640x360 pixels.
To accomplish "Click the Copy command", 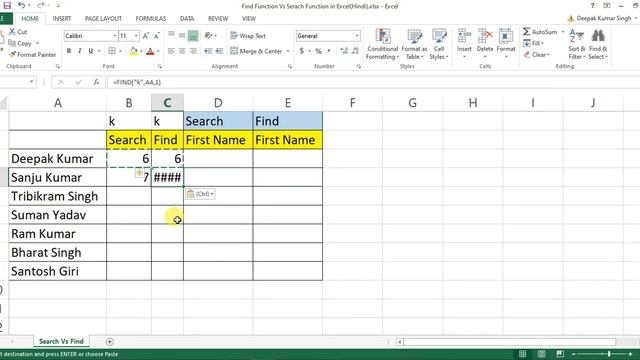I will (20, 43).
